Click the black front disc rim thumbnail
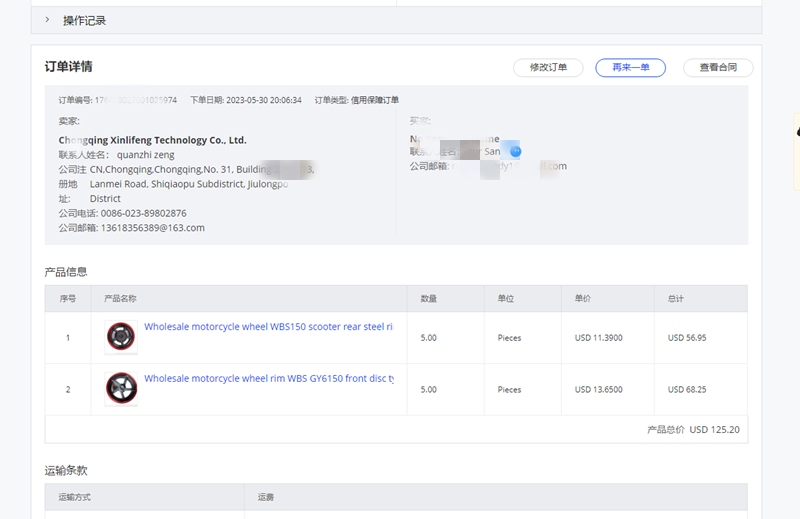 click(121, 389)
